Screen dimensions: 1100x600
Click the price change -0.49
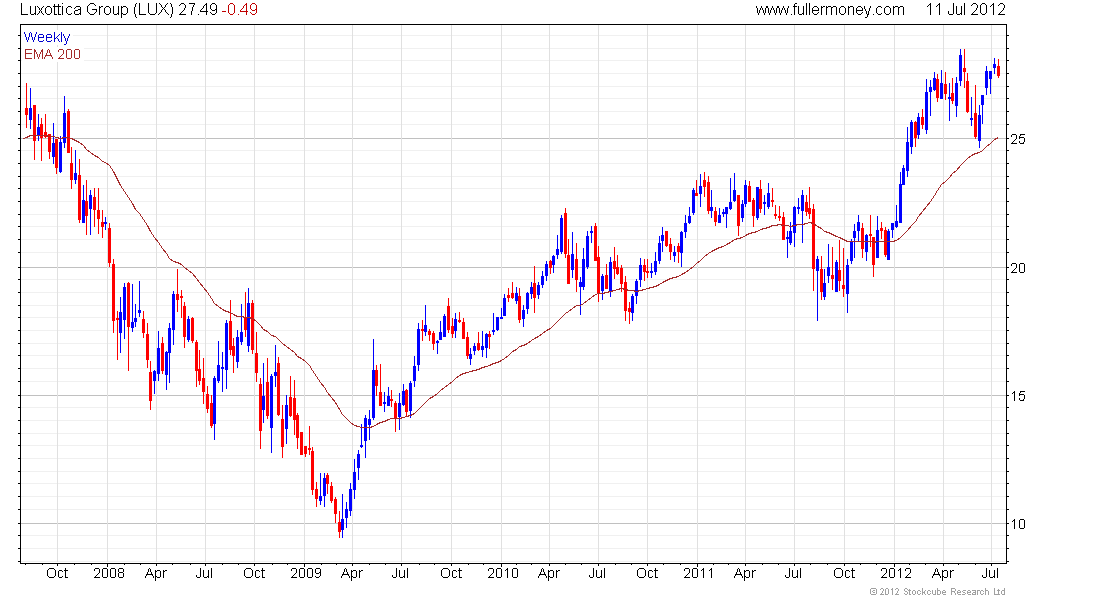[x=240, y=10]
